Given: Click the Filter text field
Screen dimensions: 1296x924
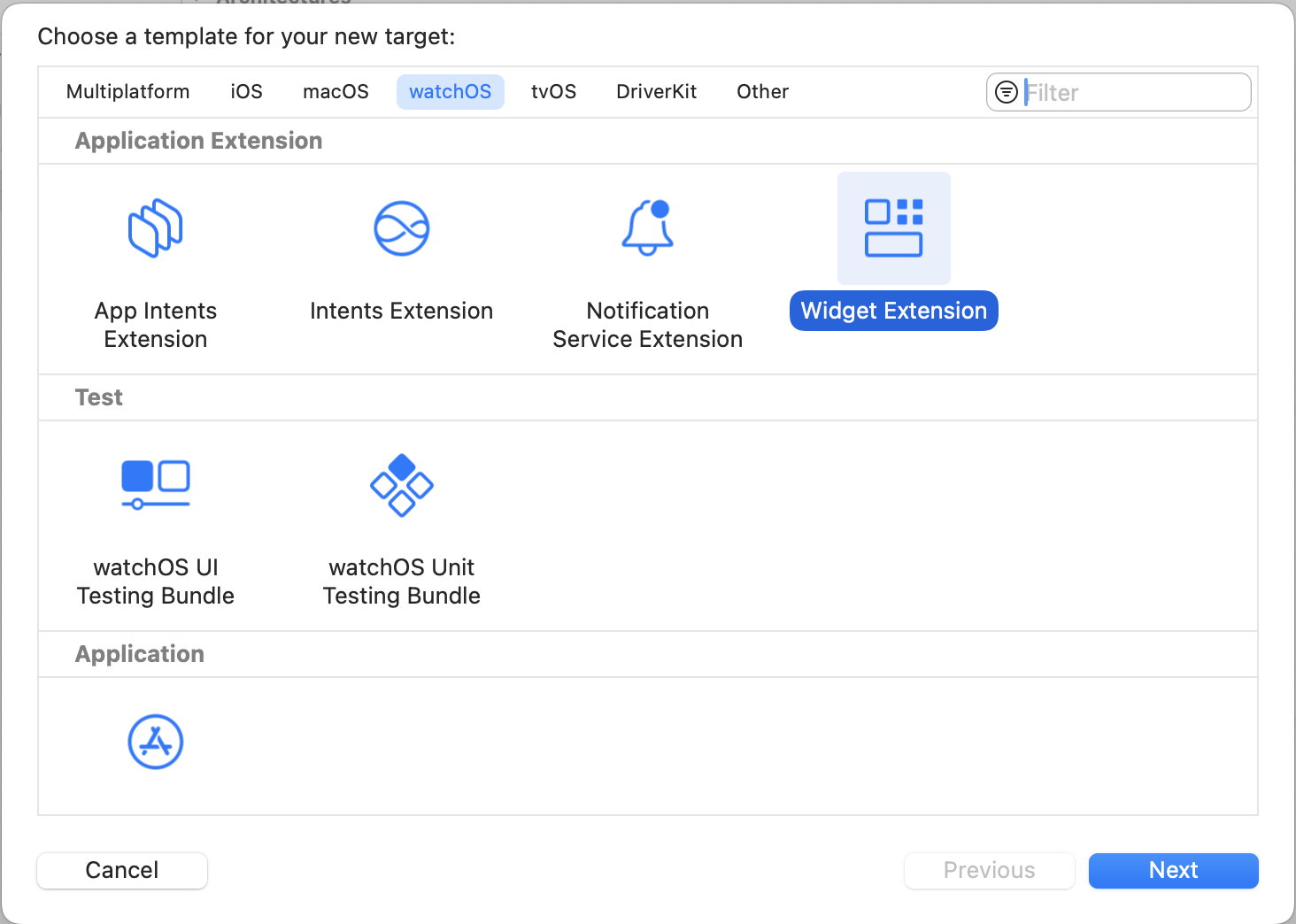Looking at the screenshot, I should 1133,92.
